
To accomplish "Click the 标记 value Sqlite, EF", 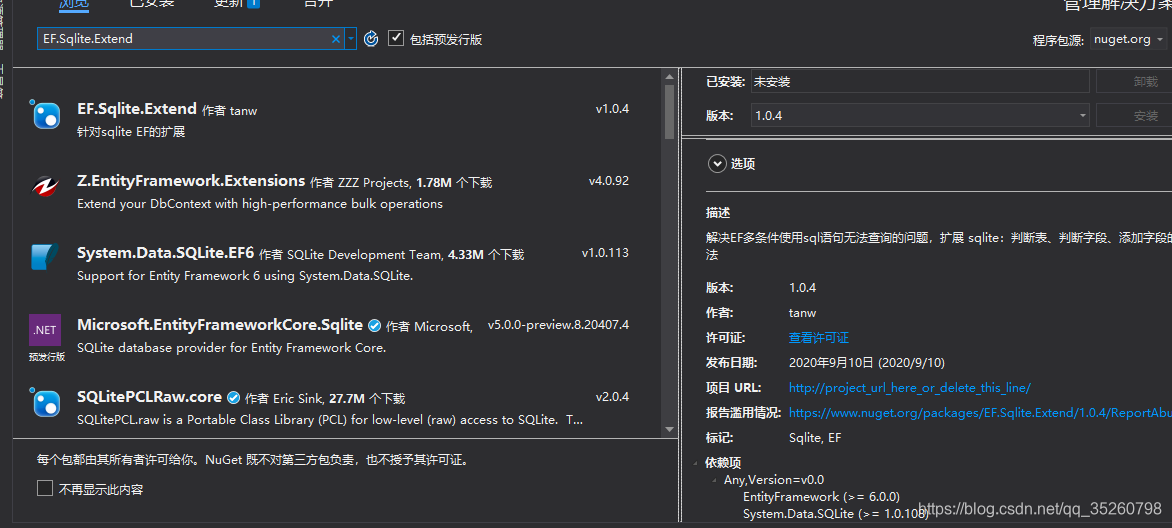I will pos(815,438).
